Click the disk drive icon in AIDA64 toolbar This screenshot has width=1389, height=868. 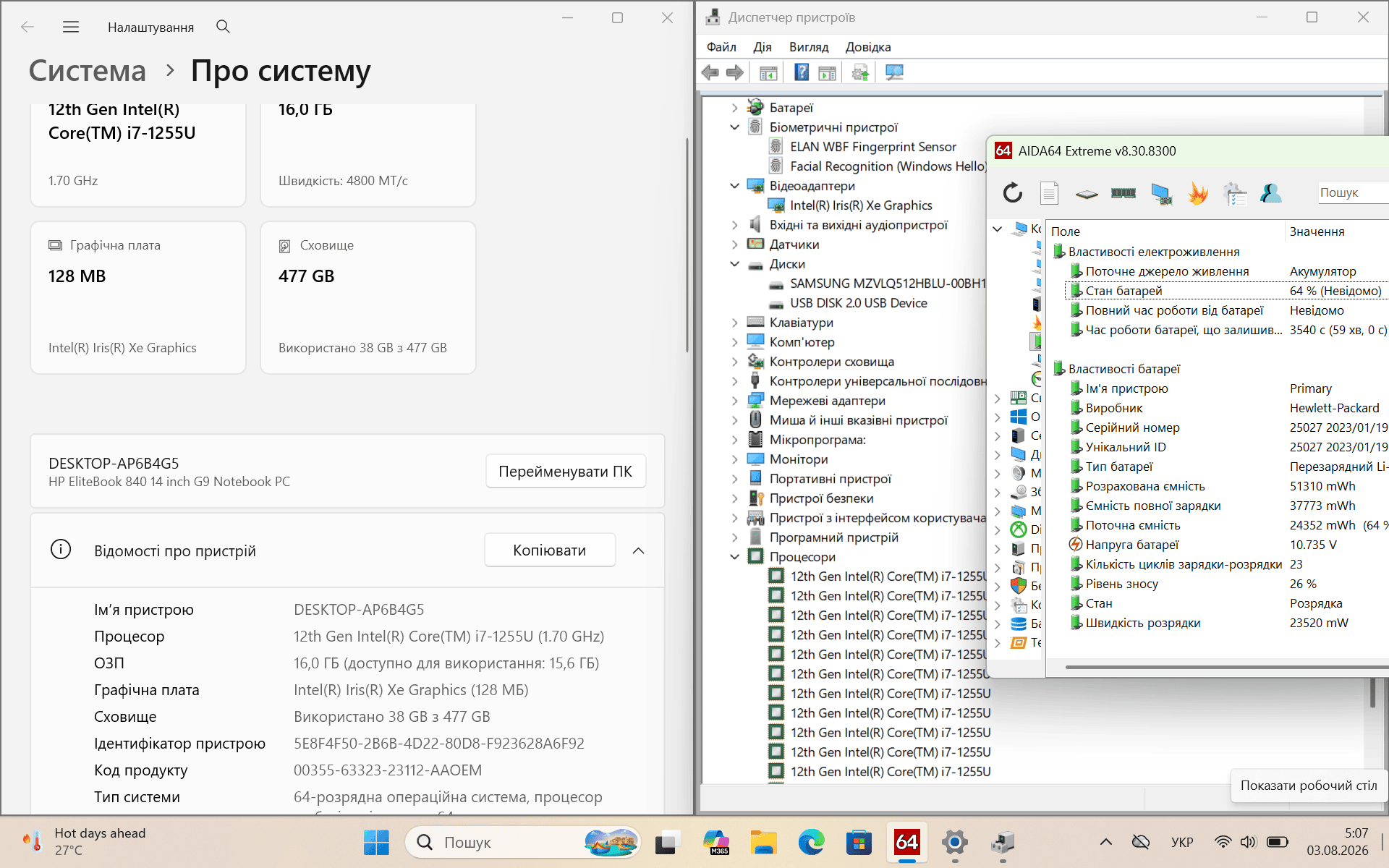tap(1087, 193)
